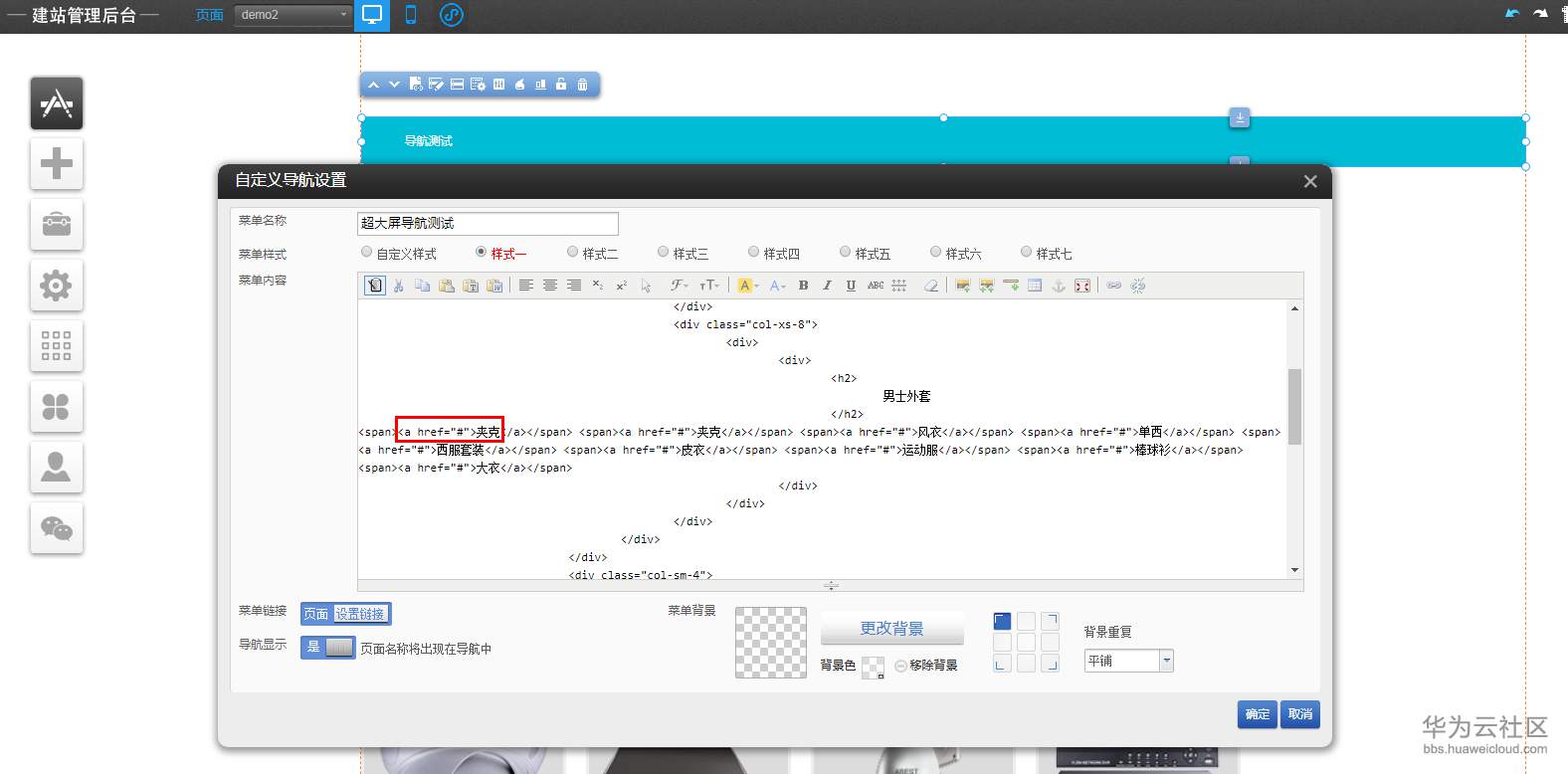Click the eraser remove-format icon
The image size is (1568, 774).
point(931,286)
